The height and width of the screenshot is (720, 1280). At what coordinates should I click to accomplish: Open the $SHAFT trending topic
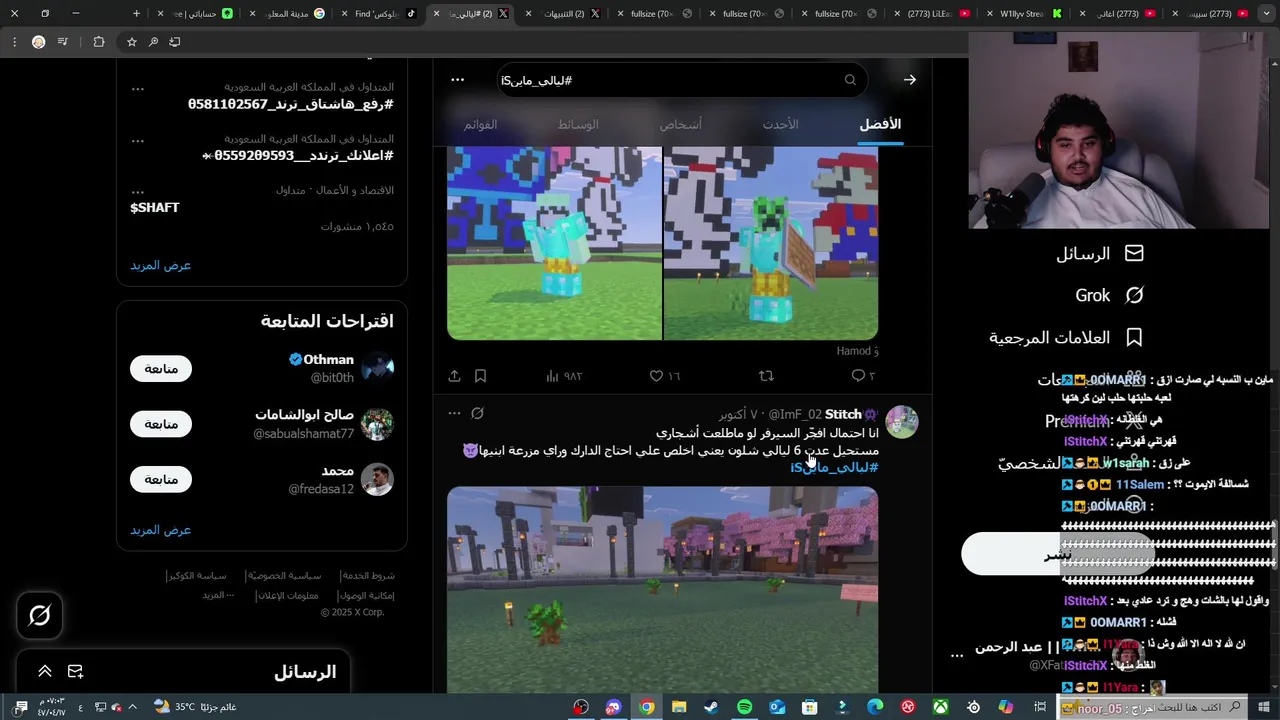[x=155, y=207]
